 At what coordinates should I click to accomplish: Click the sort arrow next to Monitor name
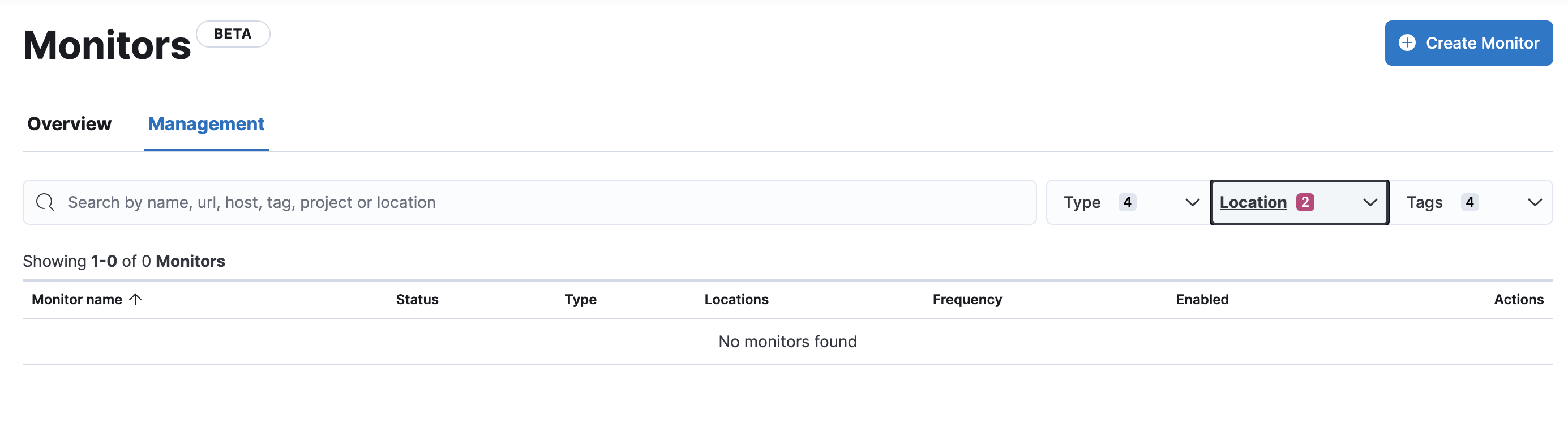tap(136, 299)
